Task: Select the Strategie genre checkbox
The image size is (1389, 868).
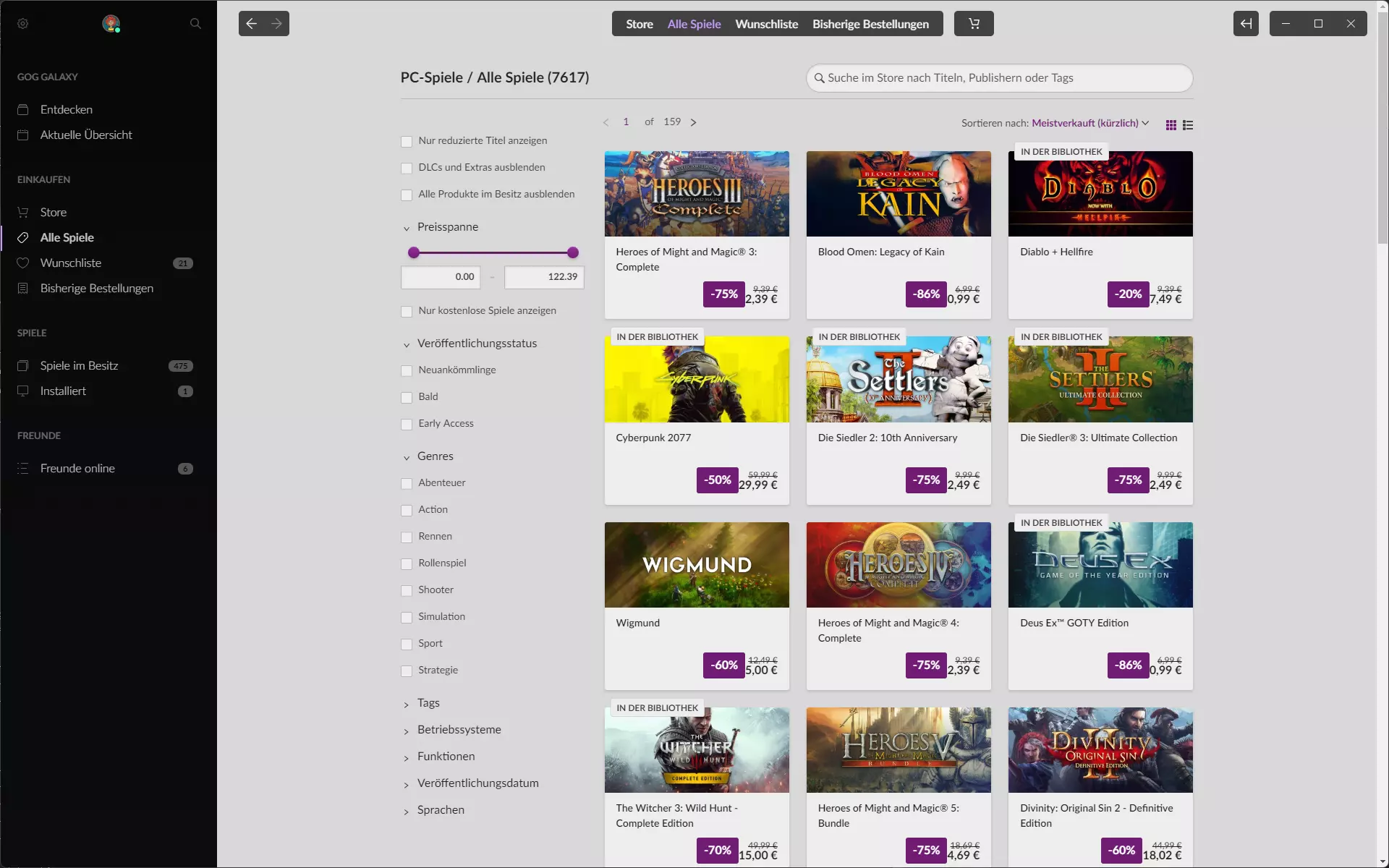Action: pyautogui.click(x=407, y=671)
